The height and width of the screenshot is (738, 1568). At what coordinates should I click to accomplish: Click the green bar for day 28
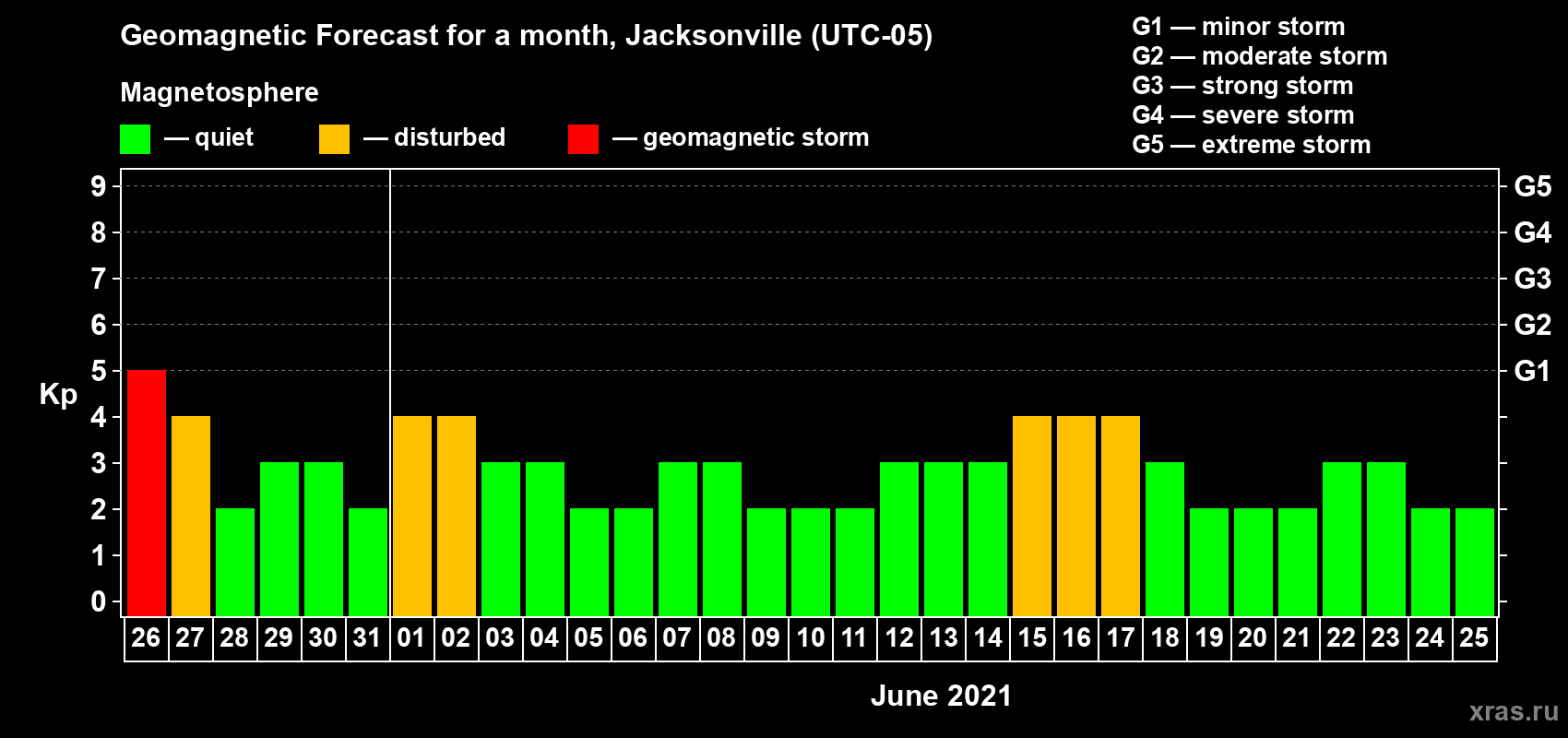tap(235, 562)
